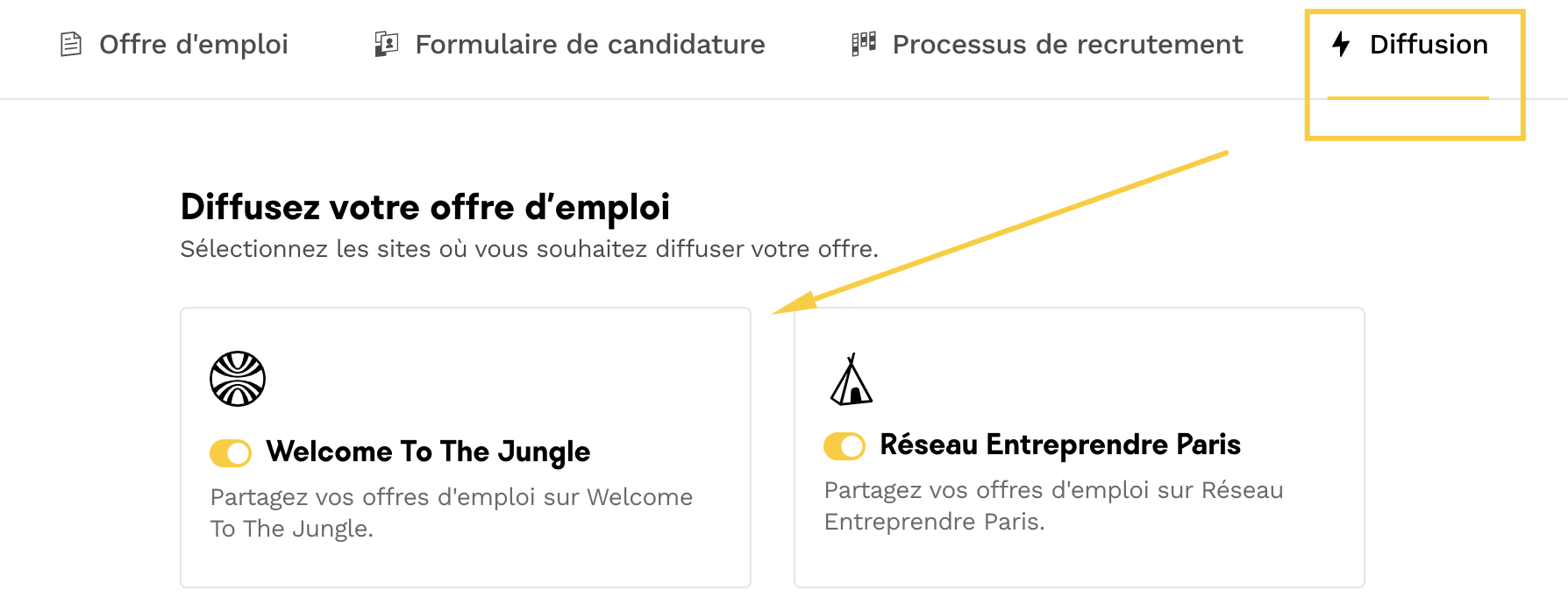Open the Offre d'emploi tab
The image size is (1568, 598).
coord(193,44)
